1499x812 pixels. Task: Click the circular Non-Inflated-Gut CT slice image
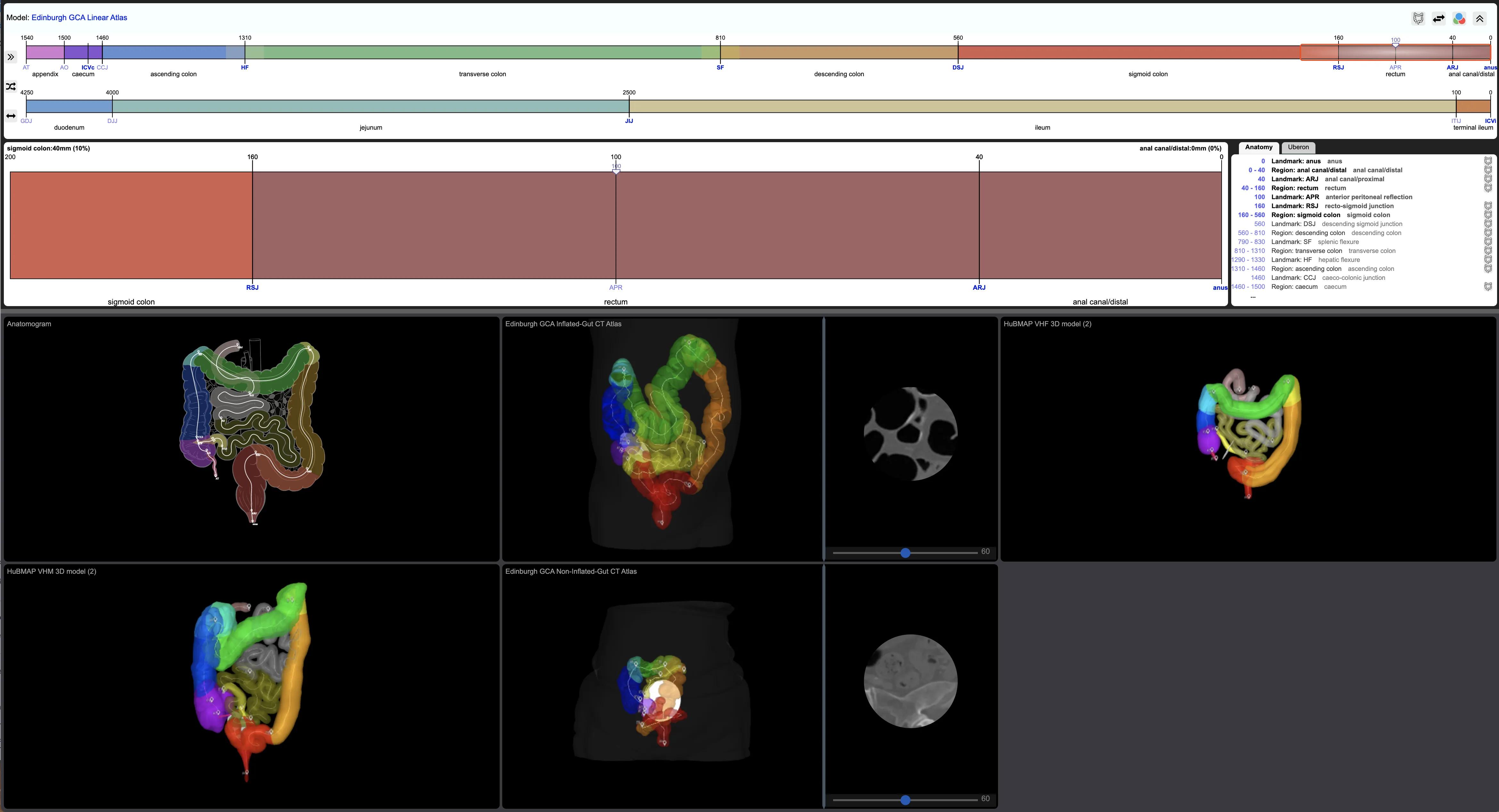tap(911, 681)
